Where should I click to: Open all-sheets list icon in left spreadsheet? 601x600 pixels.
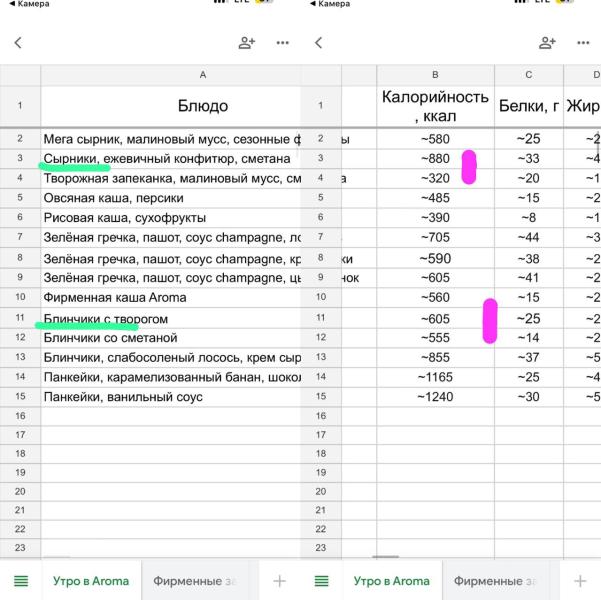pyautogui.click(x=20, y=581)
